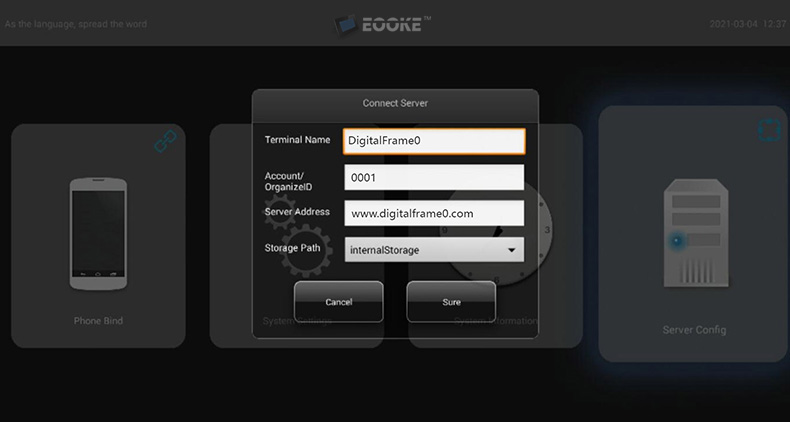Viewport: 790px width, 422px height.
Task: Open the Server Config tile
Action: pos(693,234)
